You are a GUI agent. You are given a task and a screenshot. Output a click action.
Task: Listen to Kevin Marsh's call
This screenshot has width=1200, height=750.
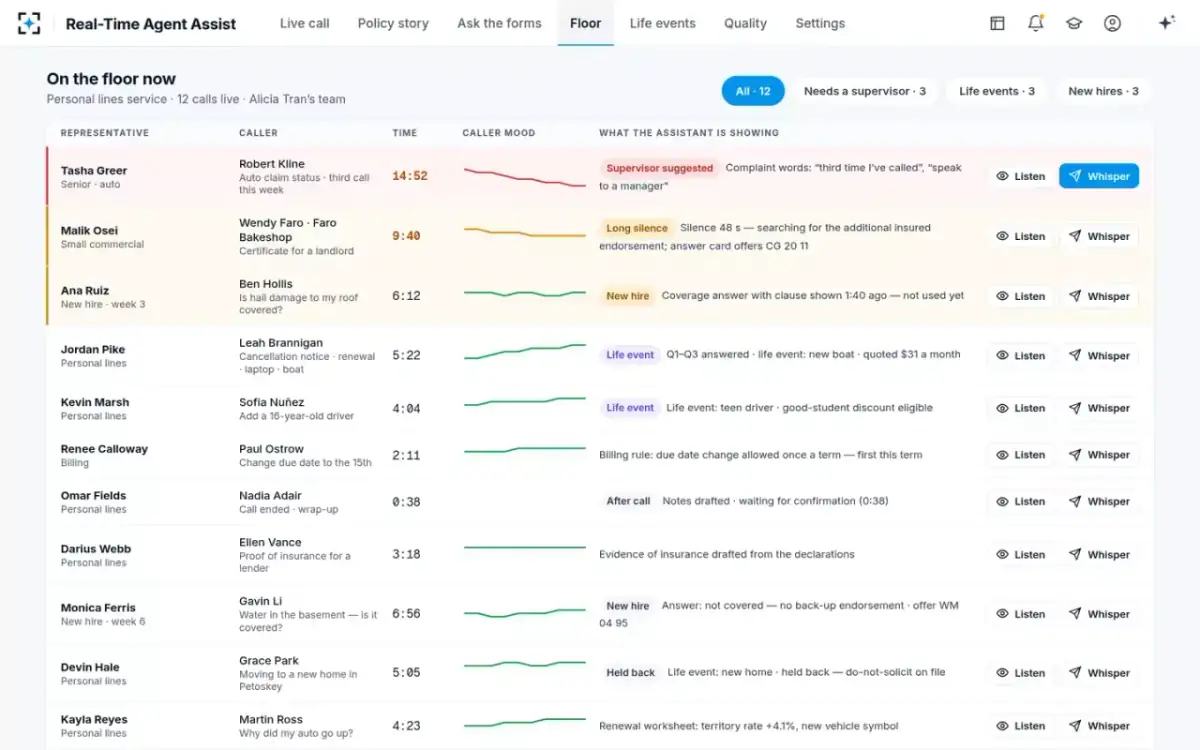pyautogui.click(x=1020, y=408)
